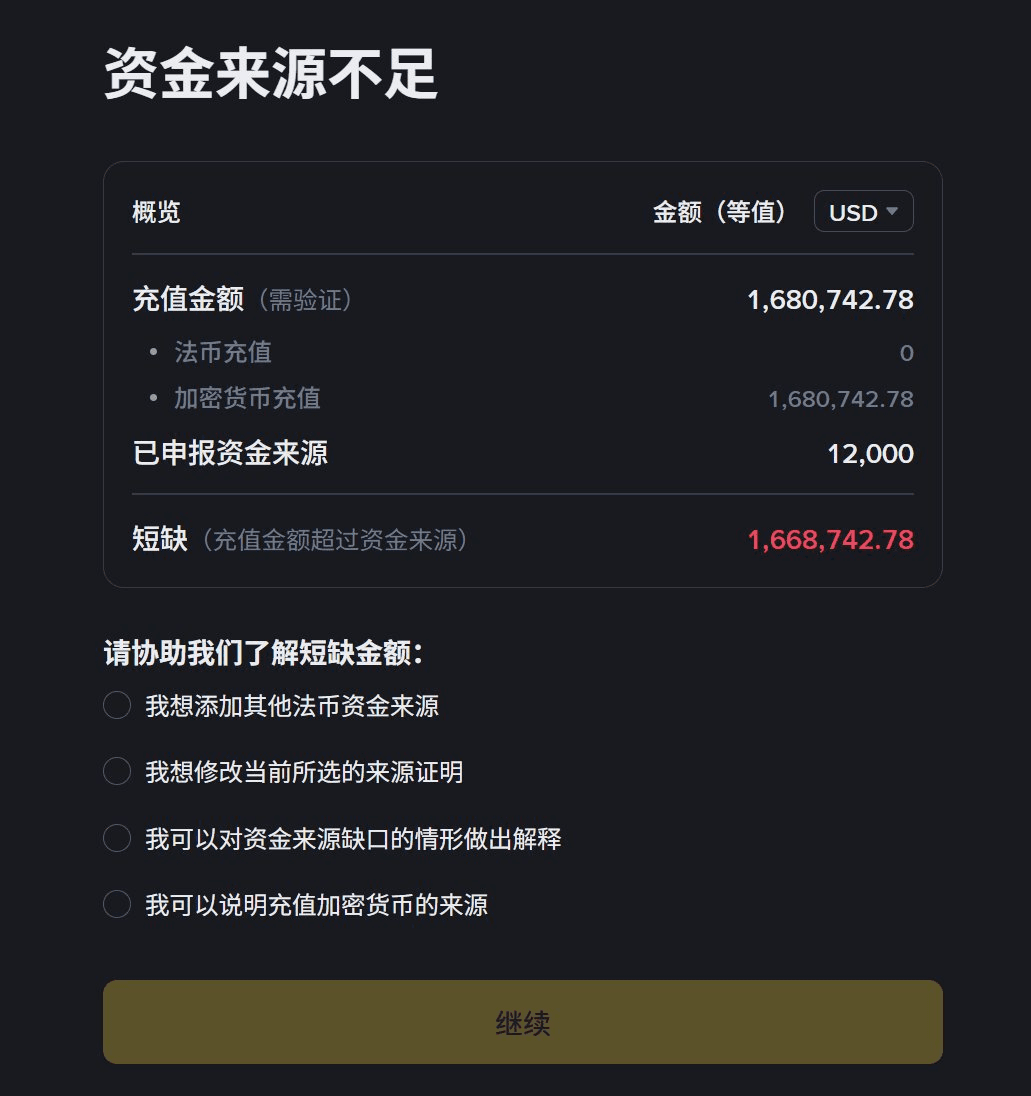Click the gray crypto deposit amount 1,680,742.78
This screenshot has height=1096, width=1031.
pos(840,399)
